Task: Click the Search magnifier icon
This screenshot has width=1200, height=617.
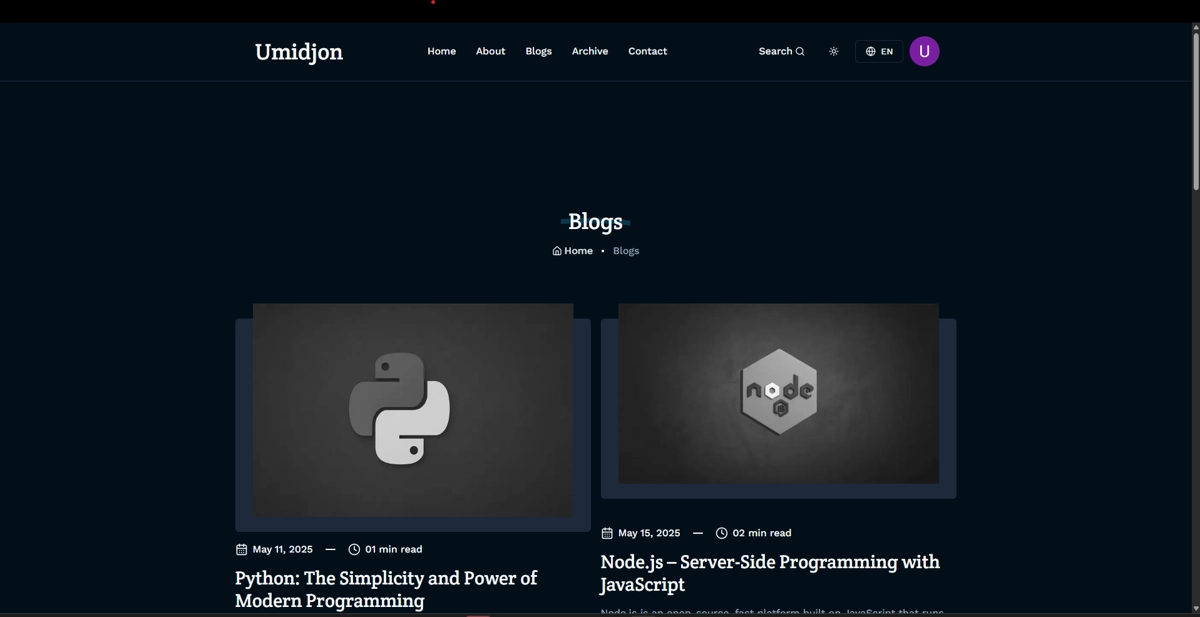Action: (x=800, y=52)
